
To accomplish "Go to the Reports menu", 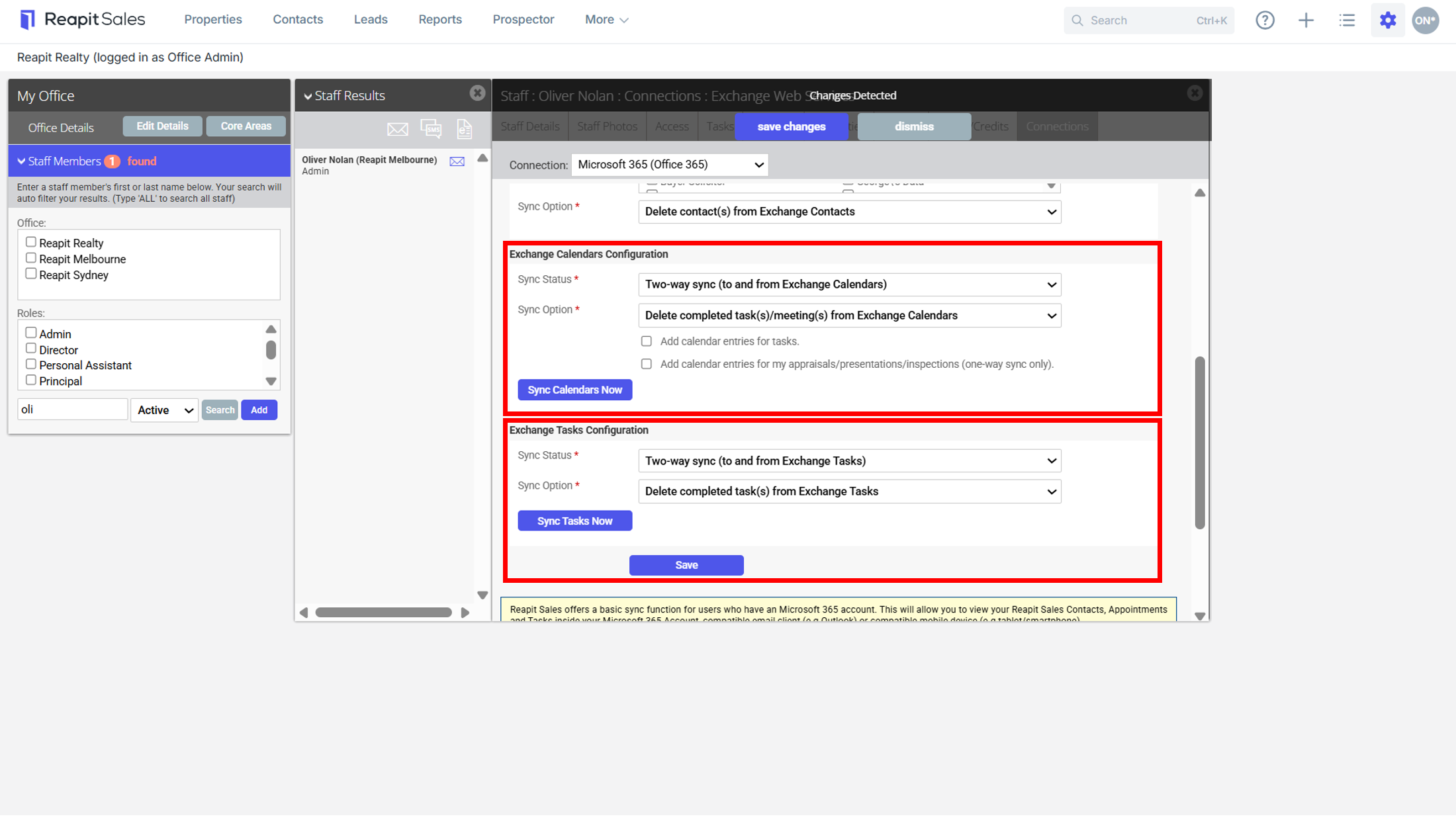I will coord(440,20).
